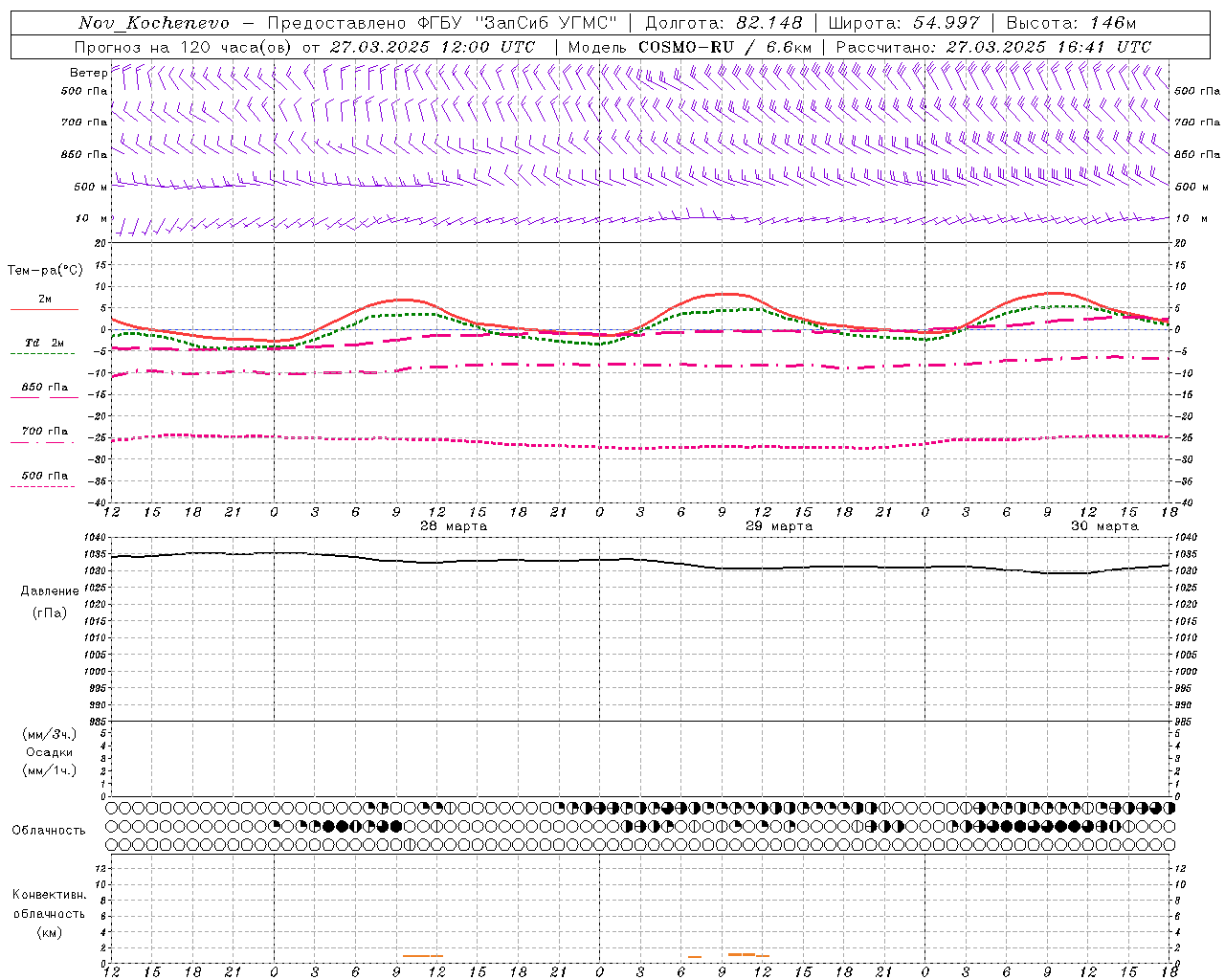
Task: Select the '(км)' convective cloud unit label
Action: [50, 932]
